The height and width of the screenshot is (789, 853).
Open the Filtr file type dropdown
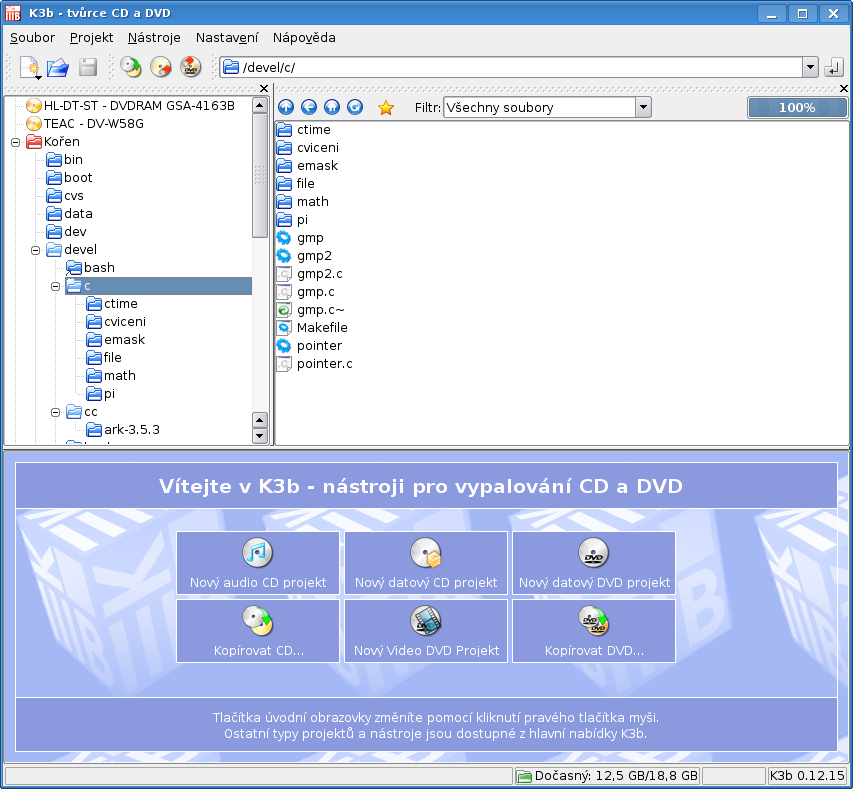pos(643,107)
